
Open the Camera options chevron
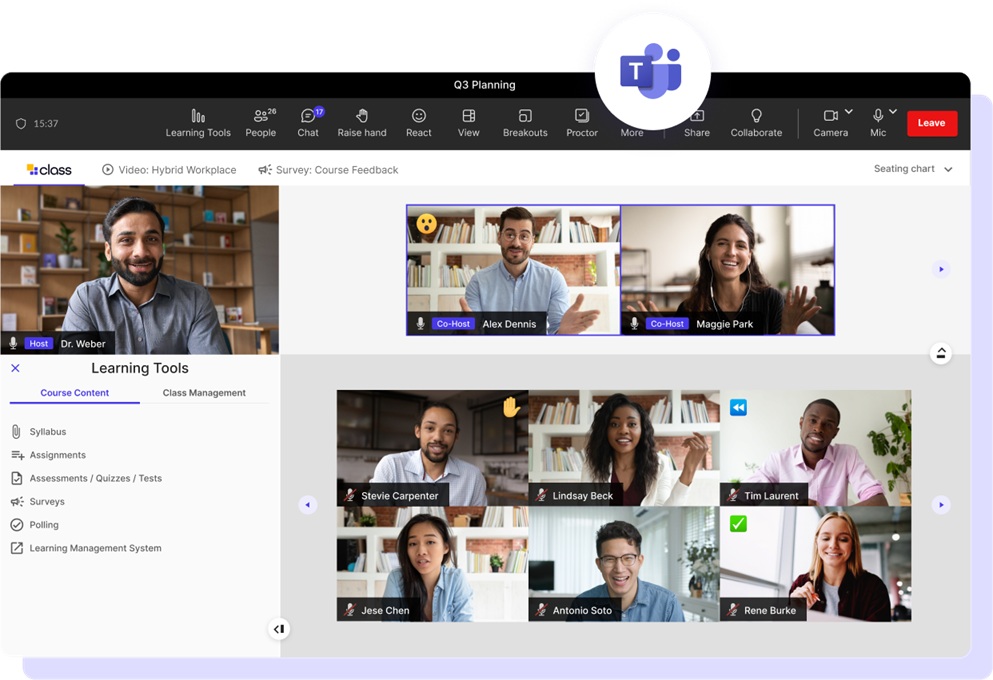849,112
